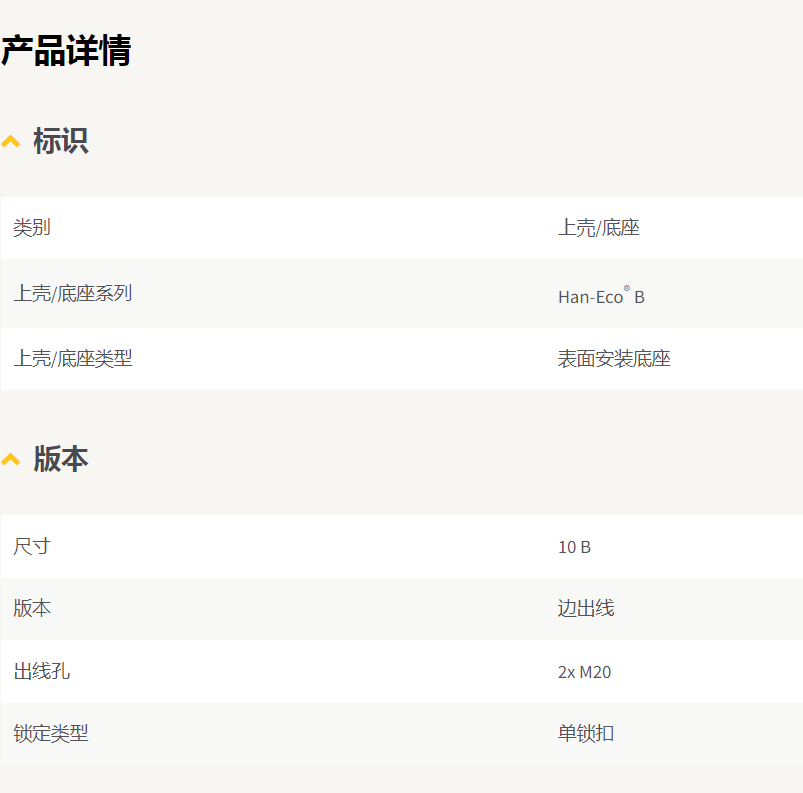The height and width of the screenshot is (793, 803).
Task: Select the 2x M20 value
Action: (x=584, y=672)
